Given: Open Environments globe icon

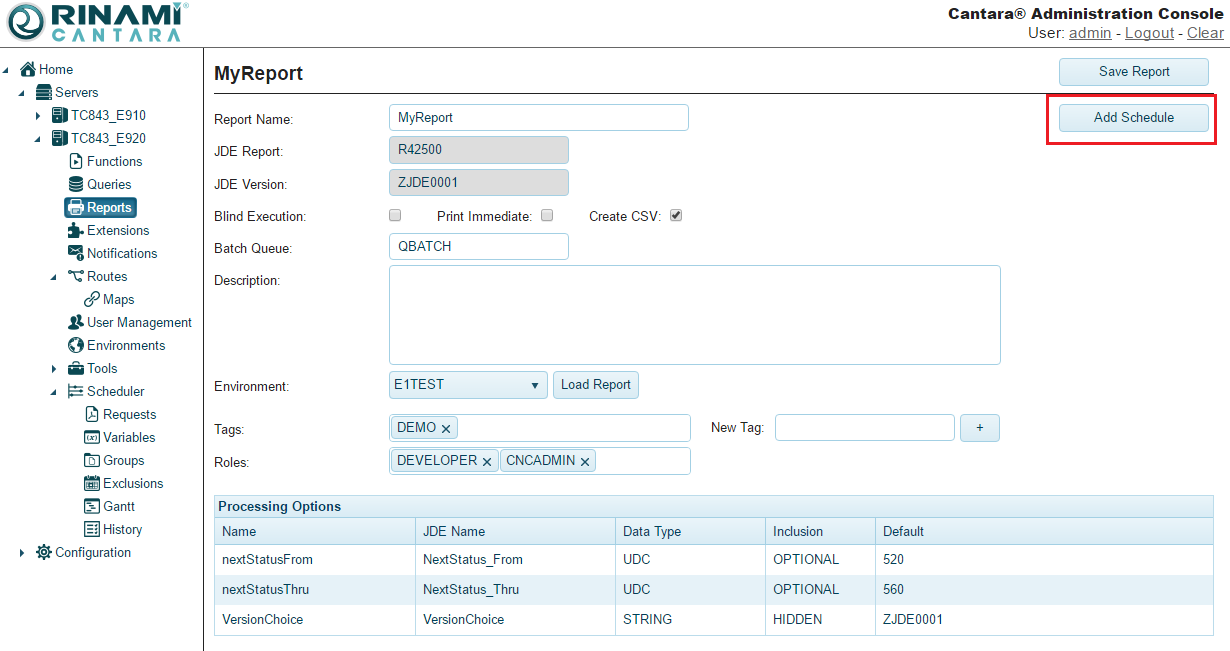Looking at the screenshot, I should 76,345.
